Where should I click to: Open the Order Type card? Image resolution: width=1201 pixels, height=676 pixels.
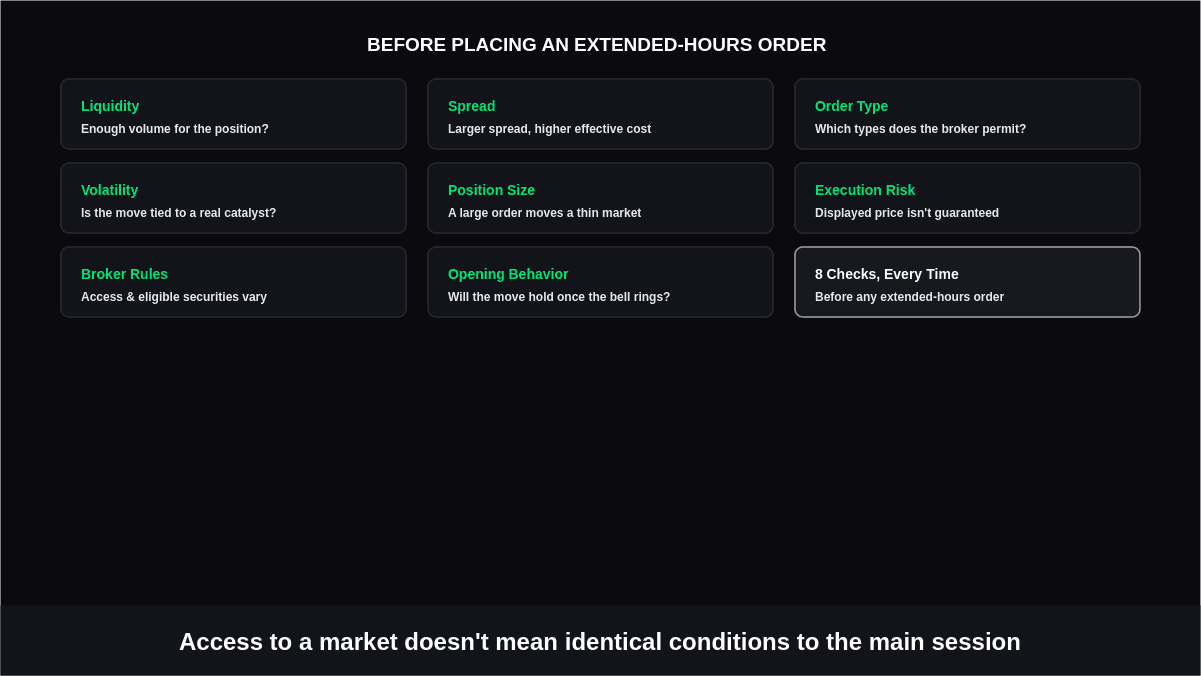point(967,114)
